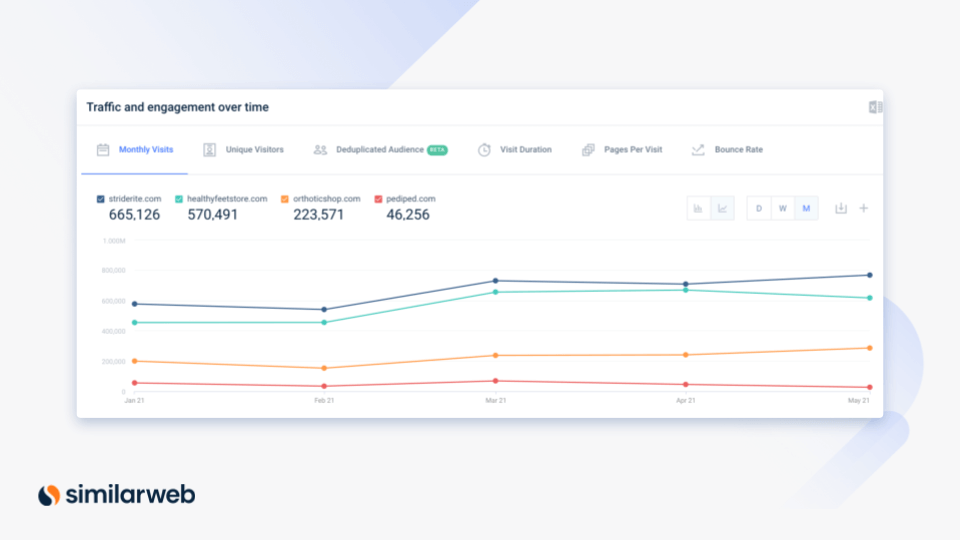Viewport: 960px width, 540px height.
Task: Export data via Excel icon
Action: coord(875,107)
